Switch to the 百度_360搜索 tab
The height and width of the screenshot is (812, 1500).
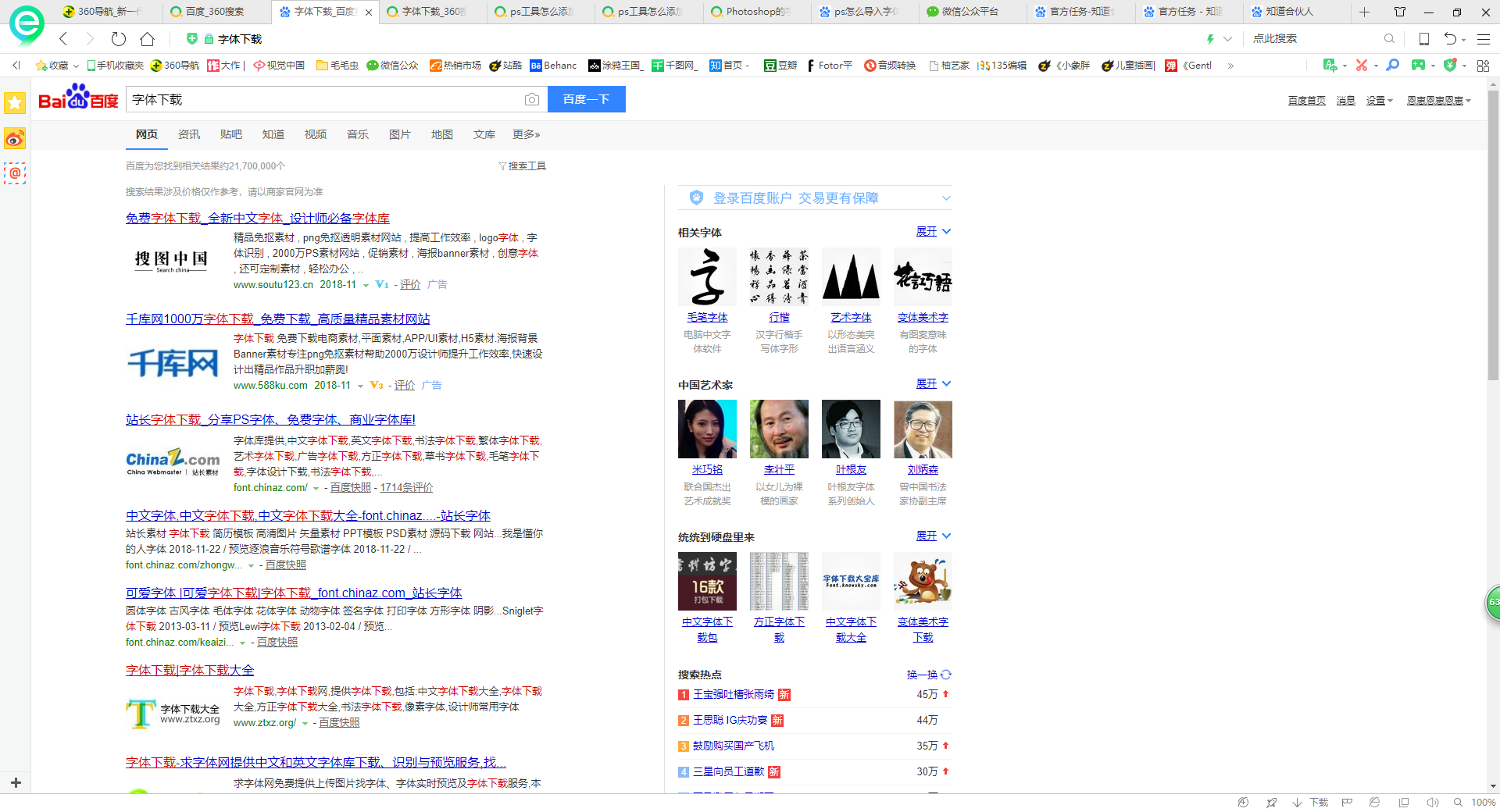click(216, 12)
